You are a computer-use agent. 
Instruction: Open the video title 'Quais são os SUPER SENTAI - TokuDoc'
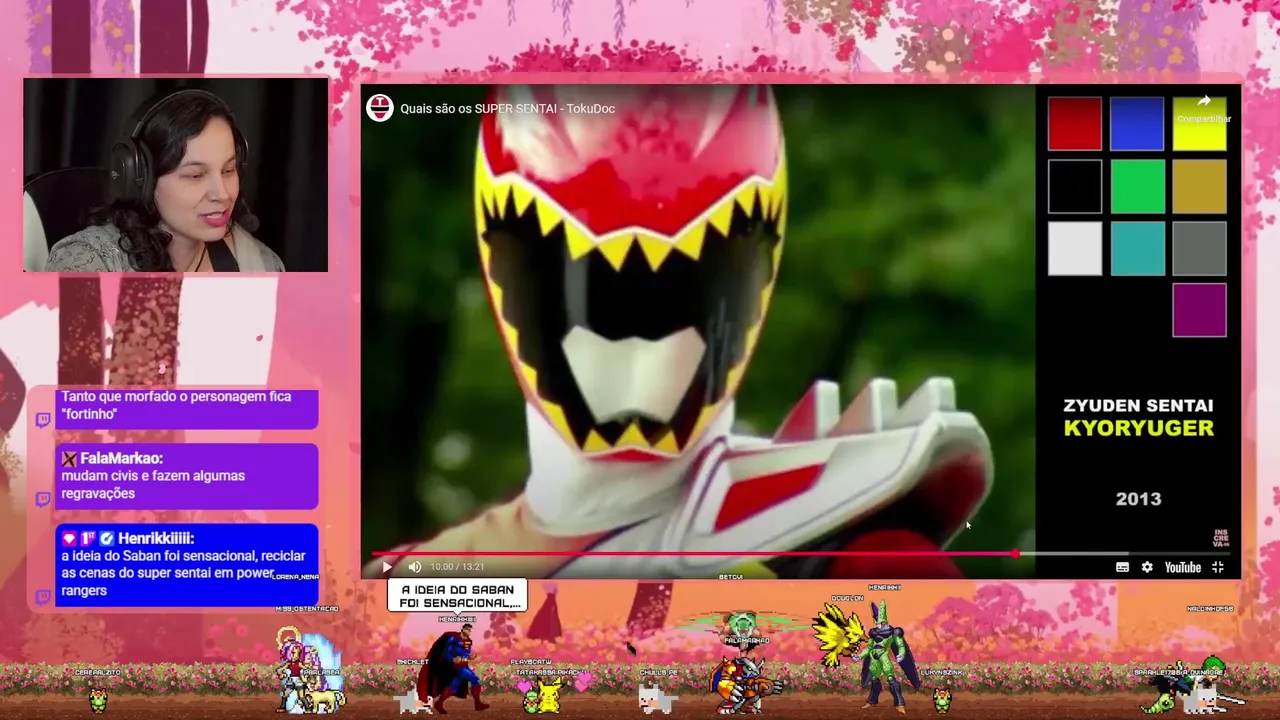(507, 108)
